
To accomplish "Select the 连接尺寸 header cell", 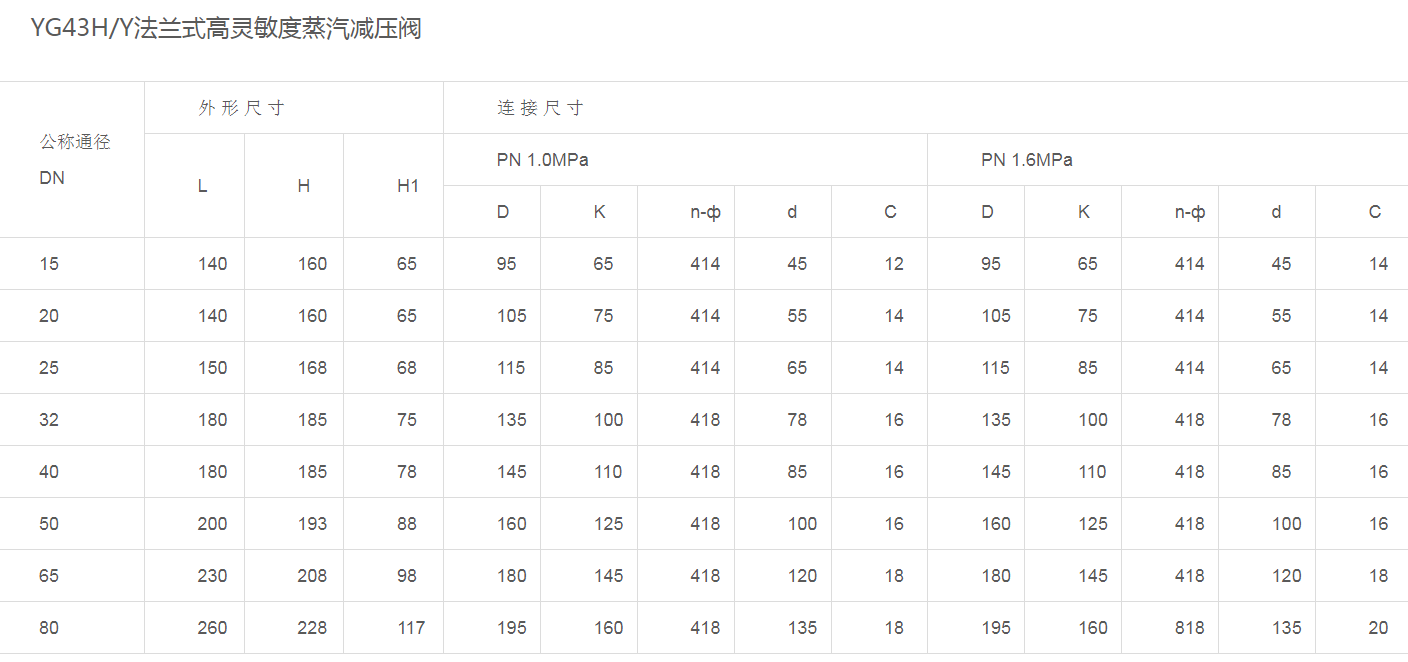I will pyautogui.click(x=540, y=108).
